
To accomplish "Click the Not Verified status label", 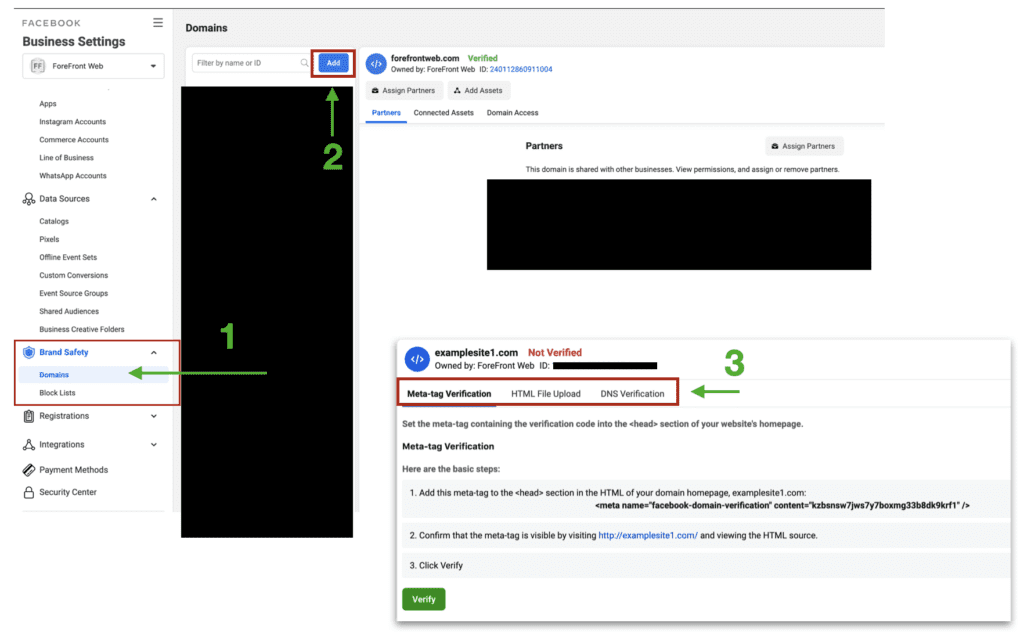I will (554, 352).
